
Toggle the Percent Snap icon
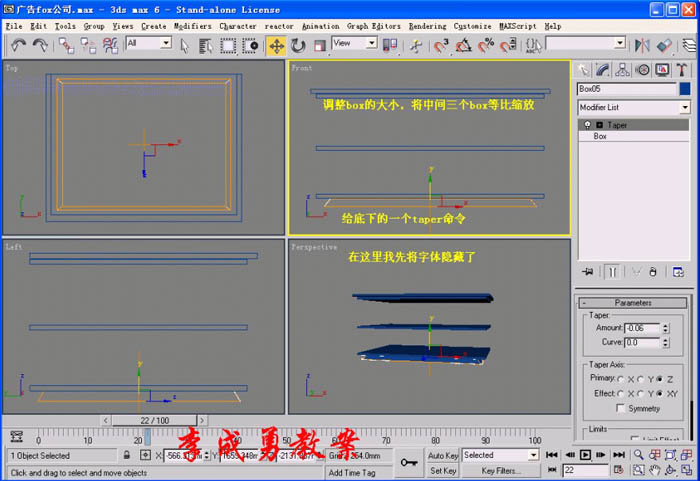486,46
